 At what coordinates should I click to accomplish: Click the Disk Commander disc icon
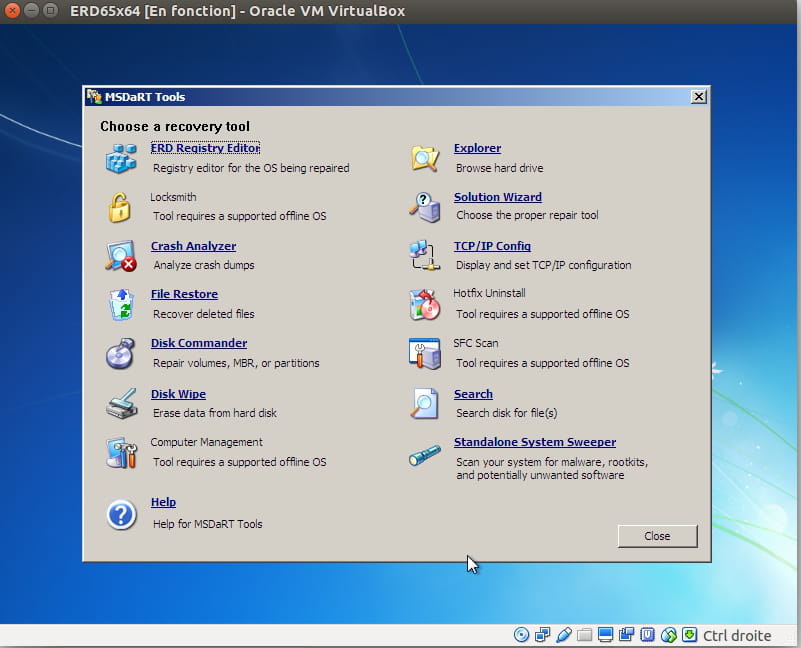[x=121, y=353]
